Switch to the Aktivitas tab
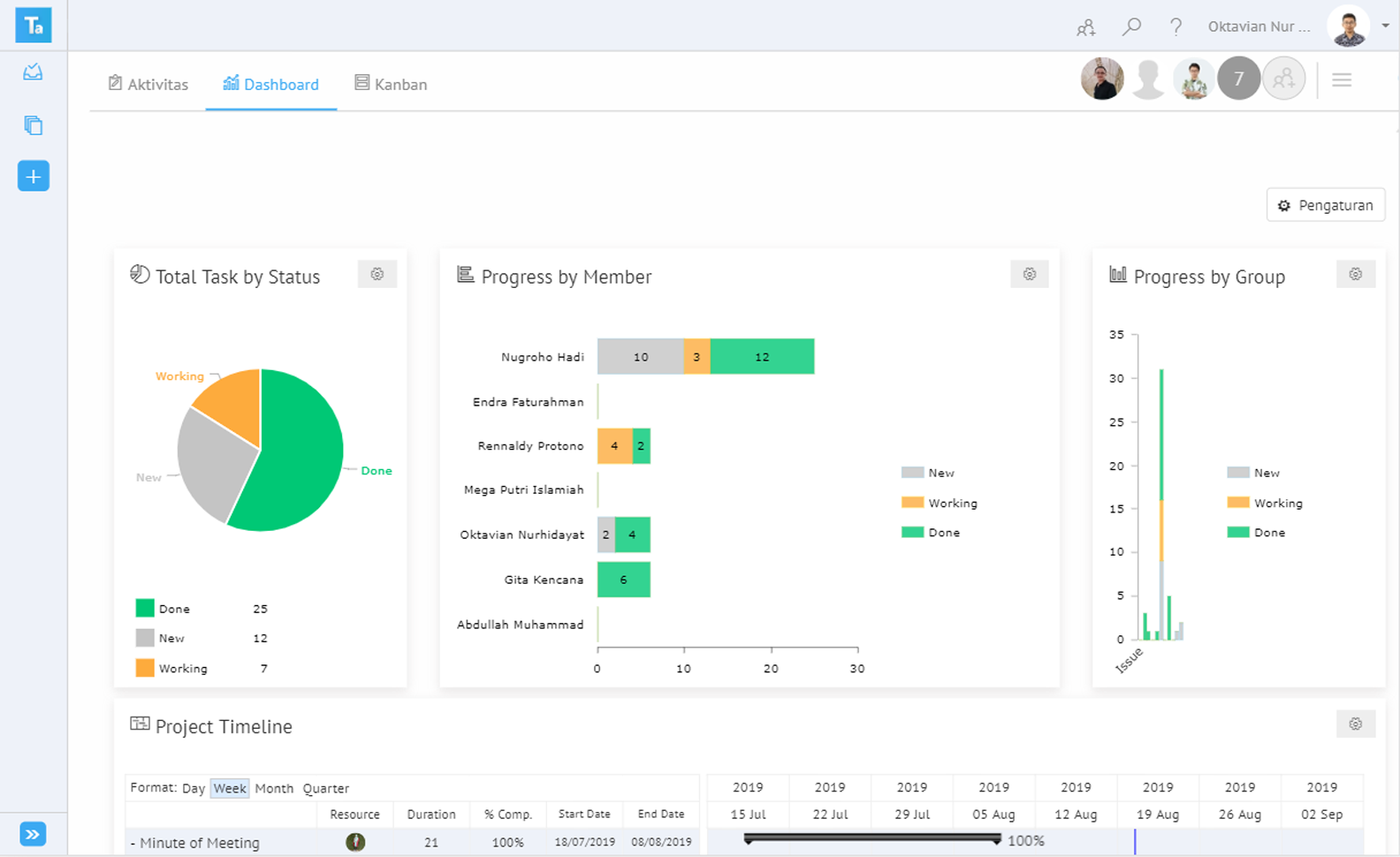Viewport: 1400px width, 857px height. (x=148, y=84)
